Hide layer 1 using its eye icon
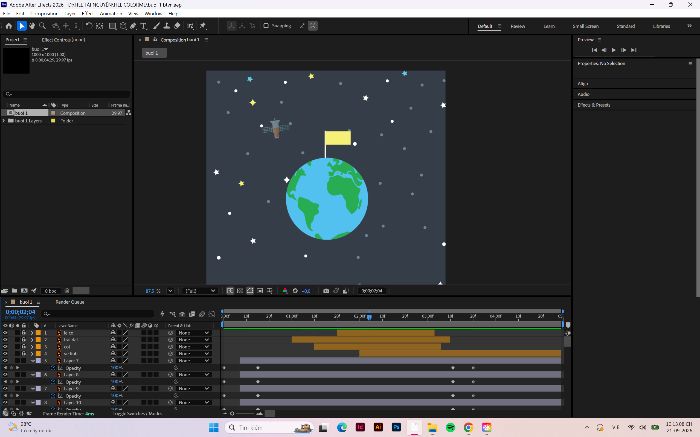 (5, 333)
